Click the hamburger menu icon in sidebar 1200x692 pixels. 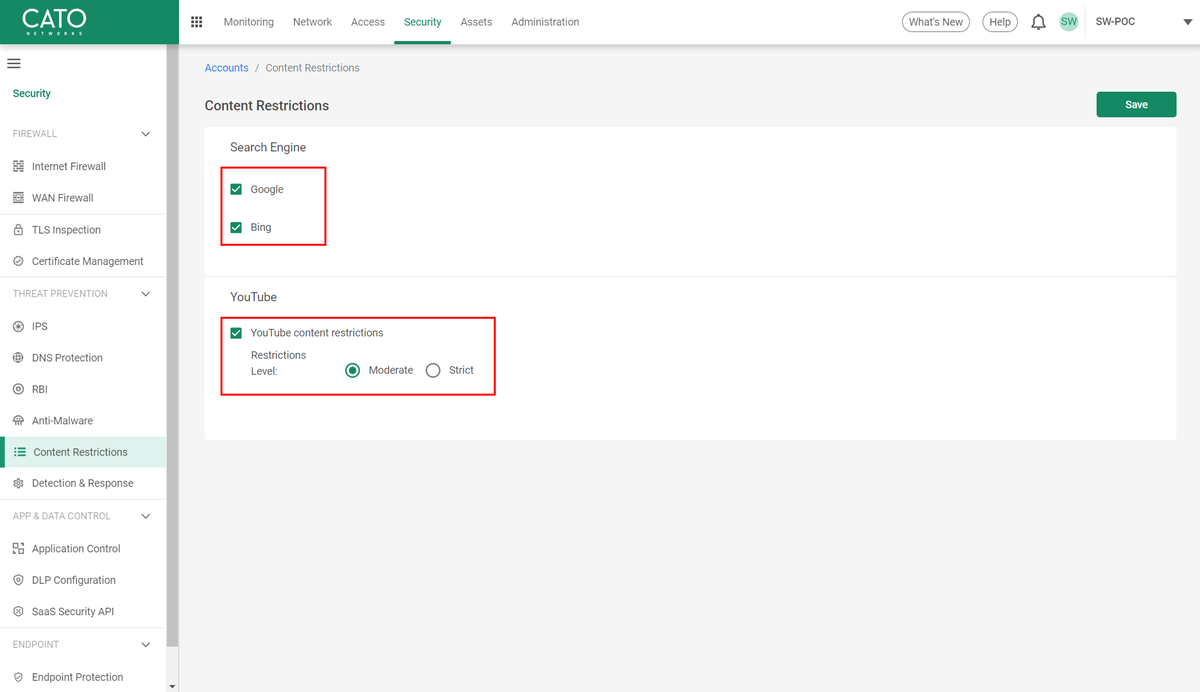[x=14, y=64]
